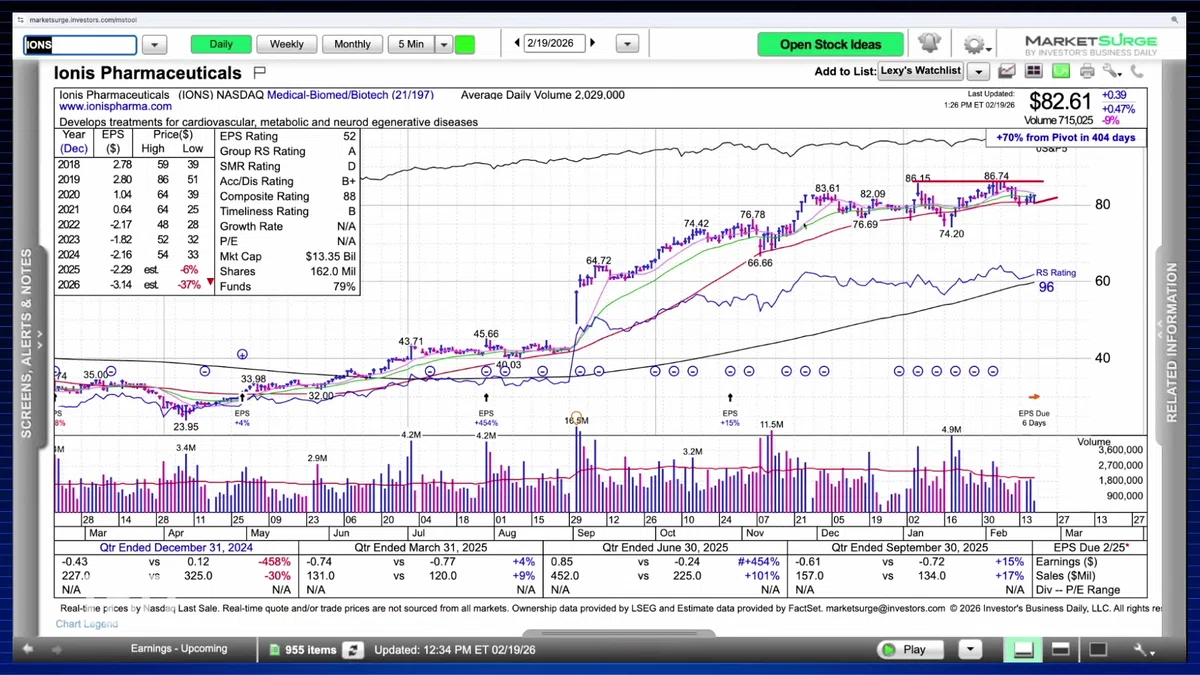Open the Chart Legend link
The height and width of the screenshot is (675, 1200).
click(87, 624)
